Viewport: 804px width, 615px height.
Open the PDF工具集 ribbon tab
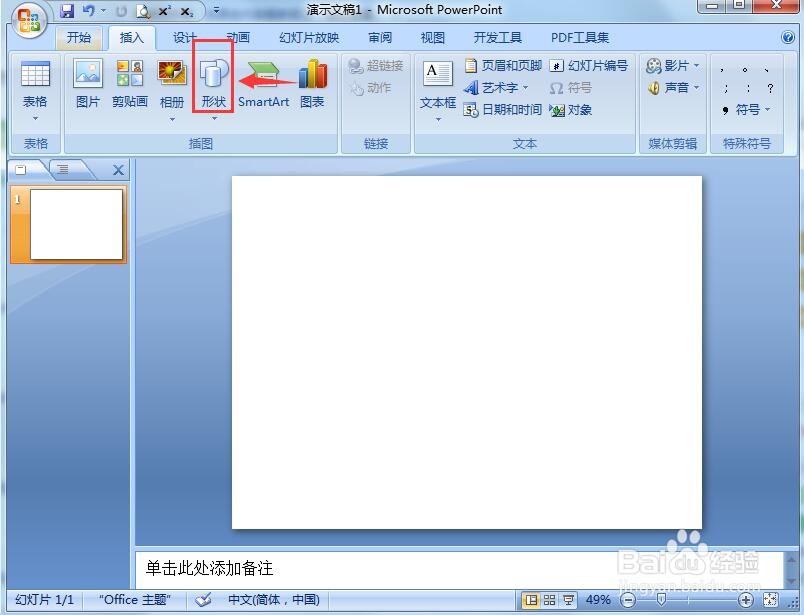[580, 37]
